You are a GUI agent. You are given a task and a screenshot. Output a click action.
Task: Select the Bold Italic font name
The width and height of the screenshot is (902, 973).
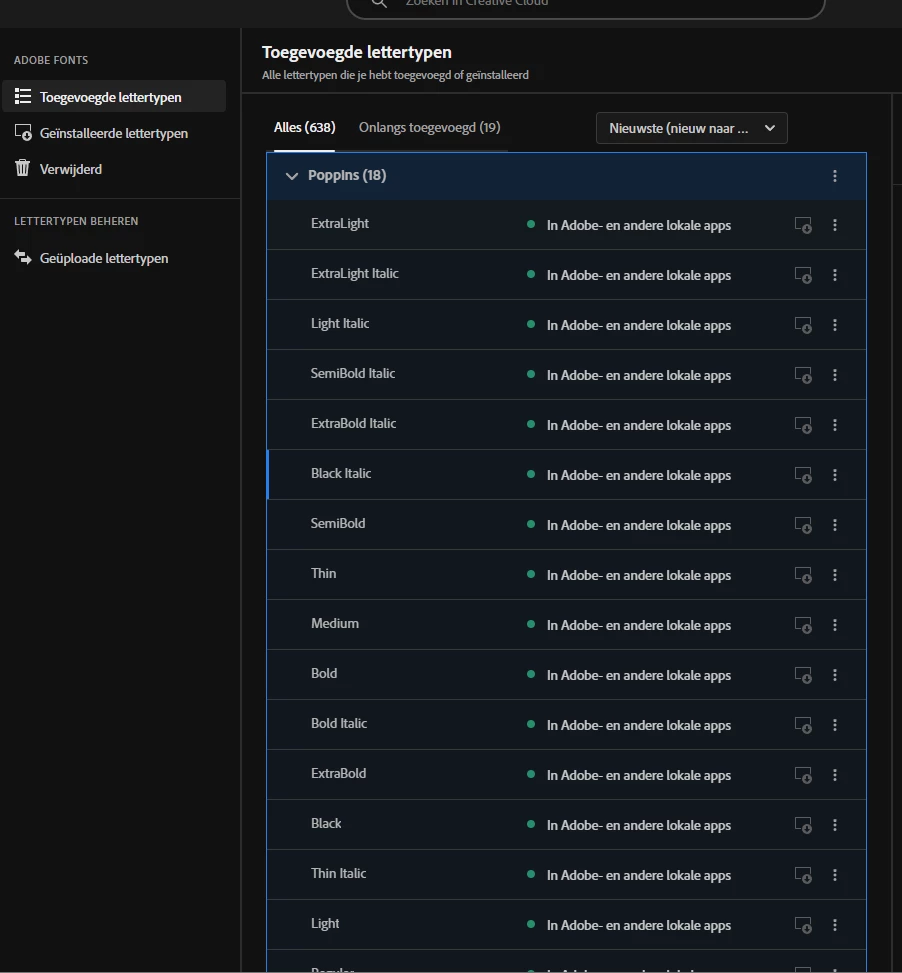point(339,724)
